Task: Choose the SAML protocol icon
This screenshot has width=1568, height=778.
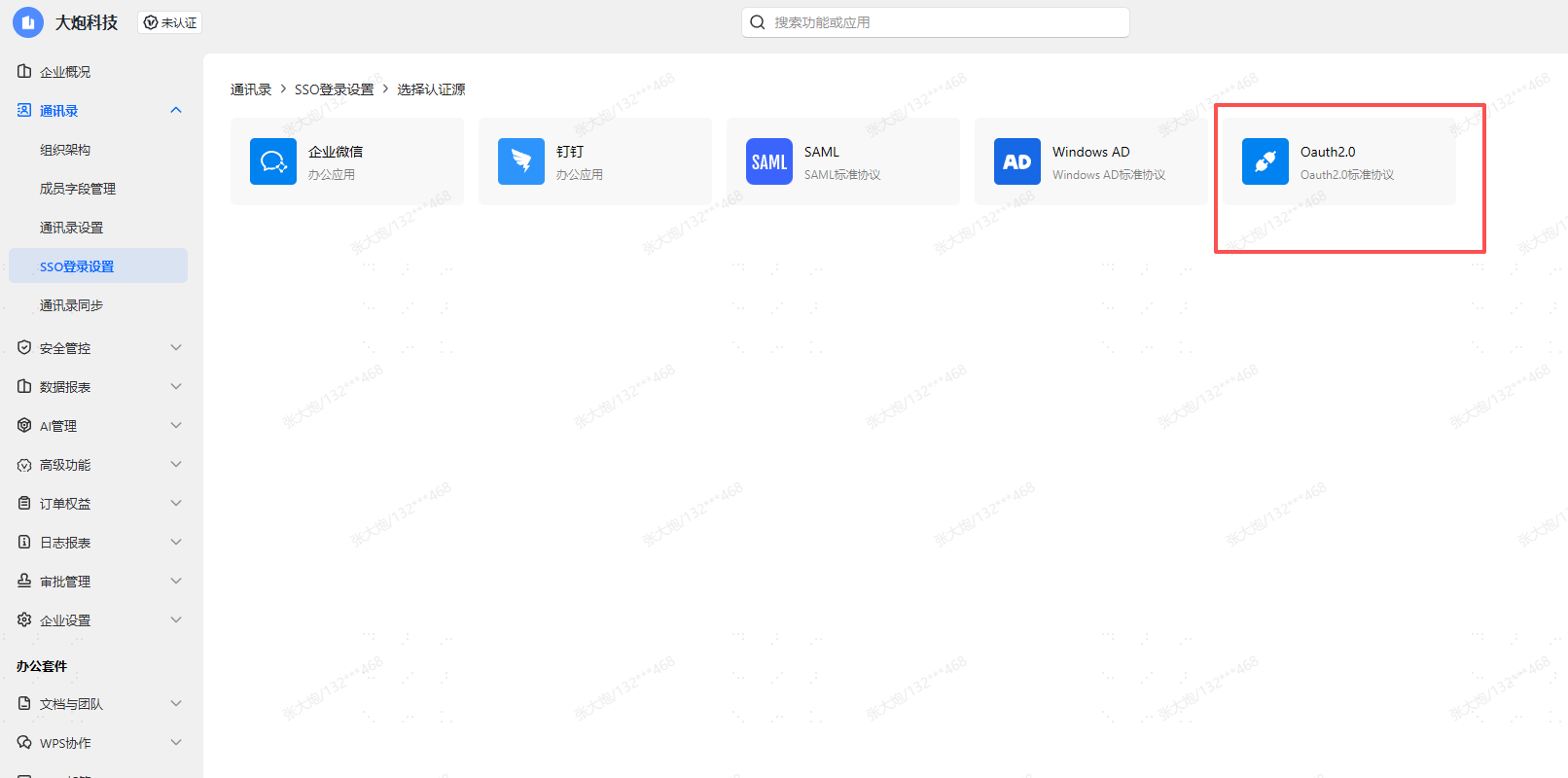Action: tap(768, 161)
